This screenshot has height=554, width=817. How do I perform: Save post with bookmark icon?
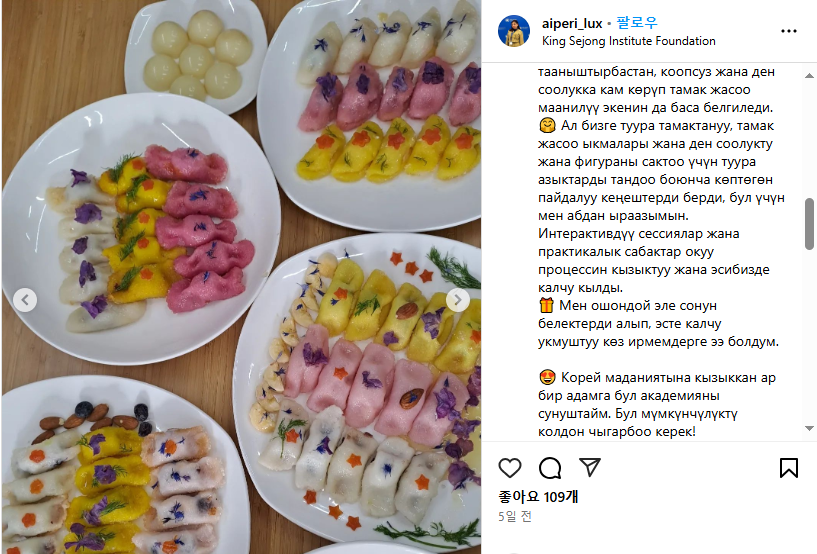pos(788,467)
